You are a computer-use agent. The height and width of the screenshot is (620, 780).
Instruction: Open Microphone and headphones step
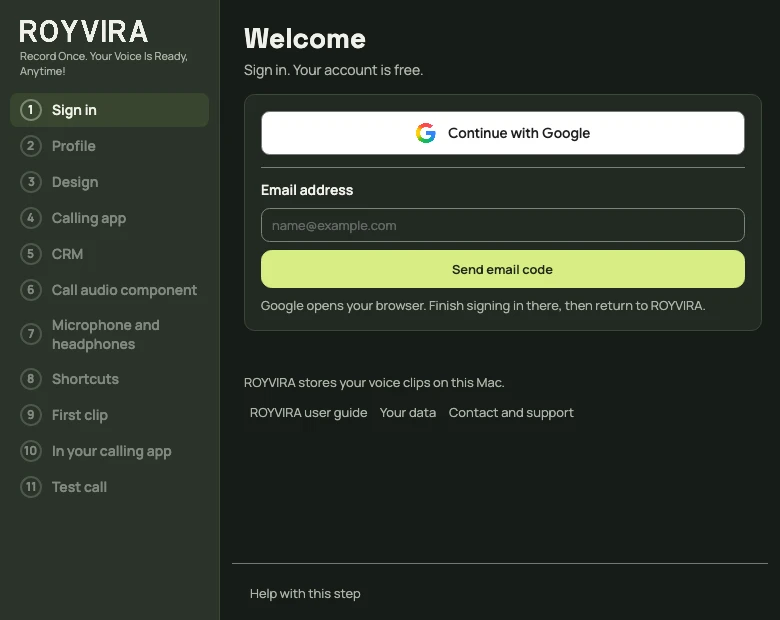coord(109,334)
